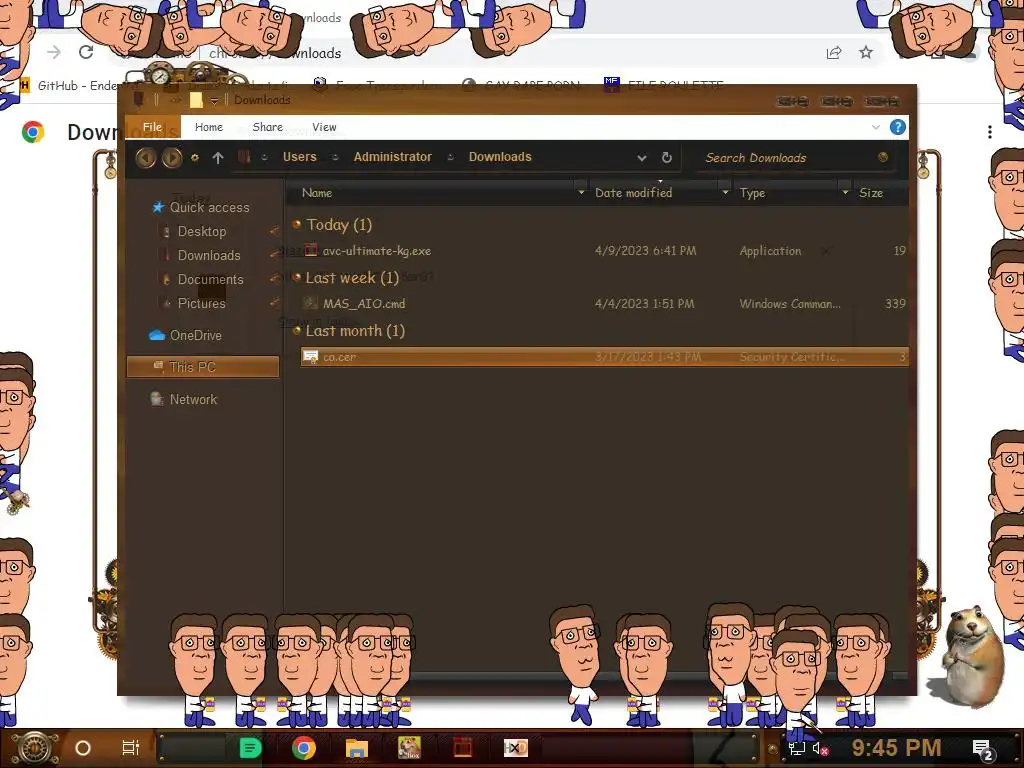The height and width of the screenshot is (768, 1024).
Task: Bookmark the page with Chrome's star icon
Action: pos(866,52)
